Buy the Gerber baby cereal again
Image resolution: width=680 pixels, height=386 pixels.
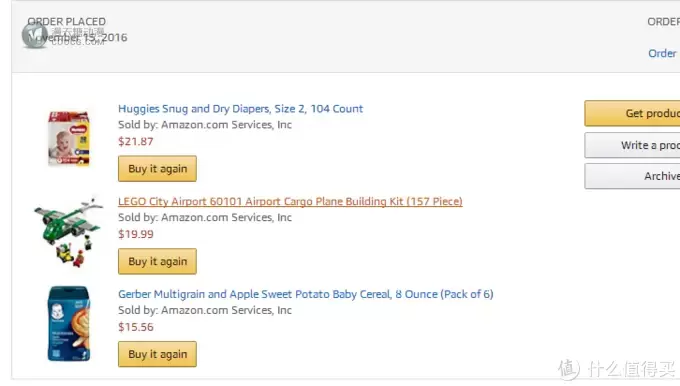(157, 354)
